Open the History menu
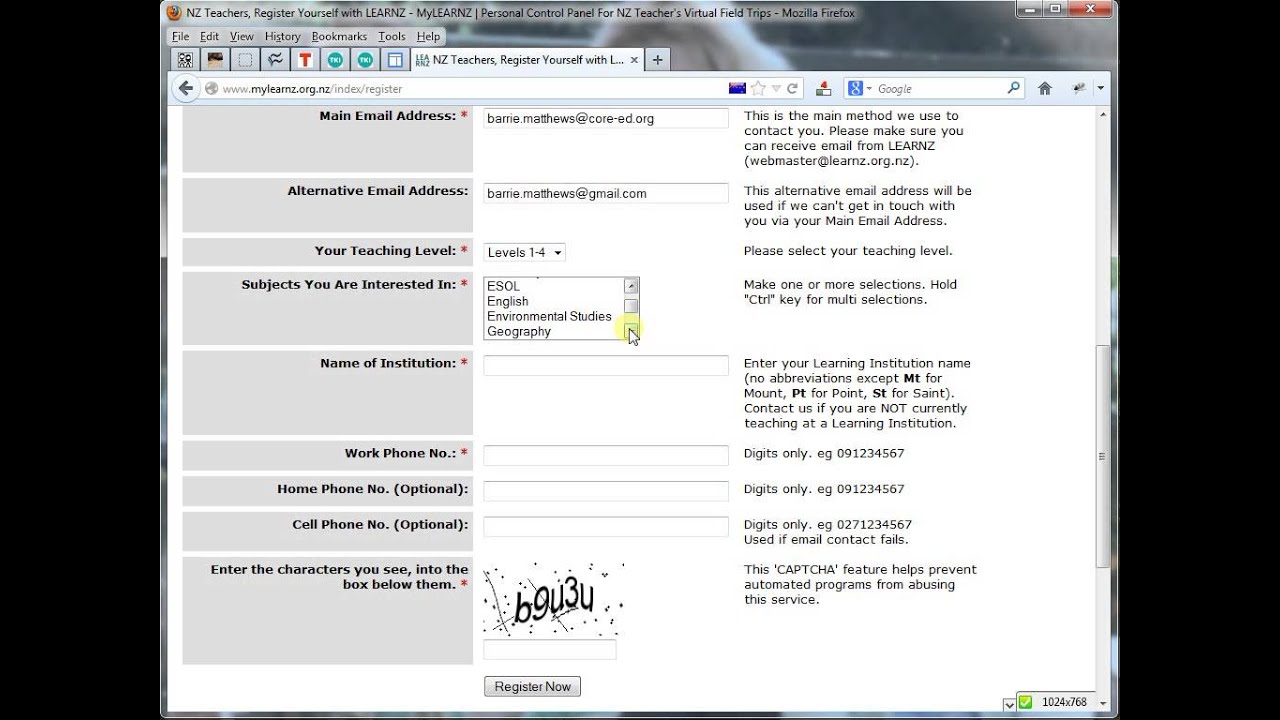This screenshot has height=720, width=1280. point(283,36)
